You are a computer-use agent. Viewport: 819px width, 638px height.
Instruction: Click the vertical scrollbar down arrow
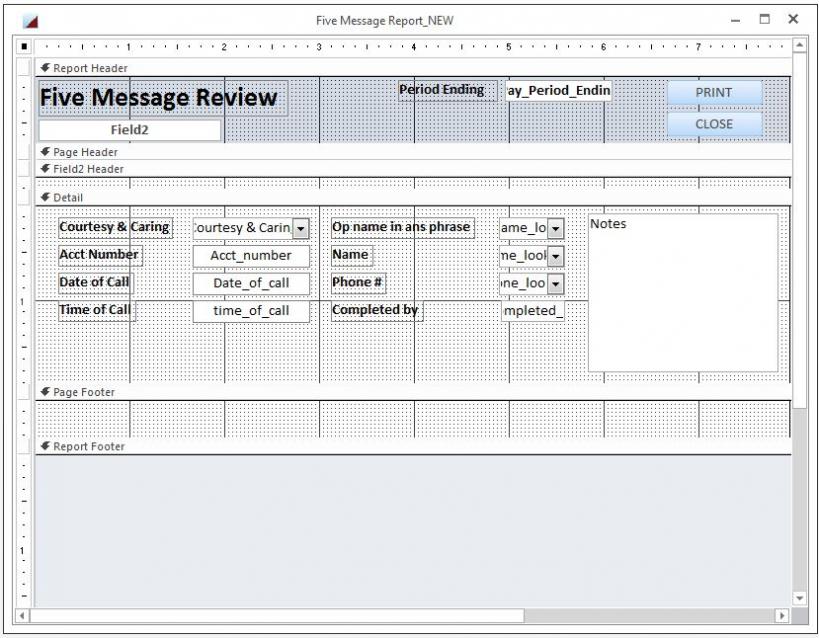coord(800,598)
